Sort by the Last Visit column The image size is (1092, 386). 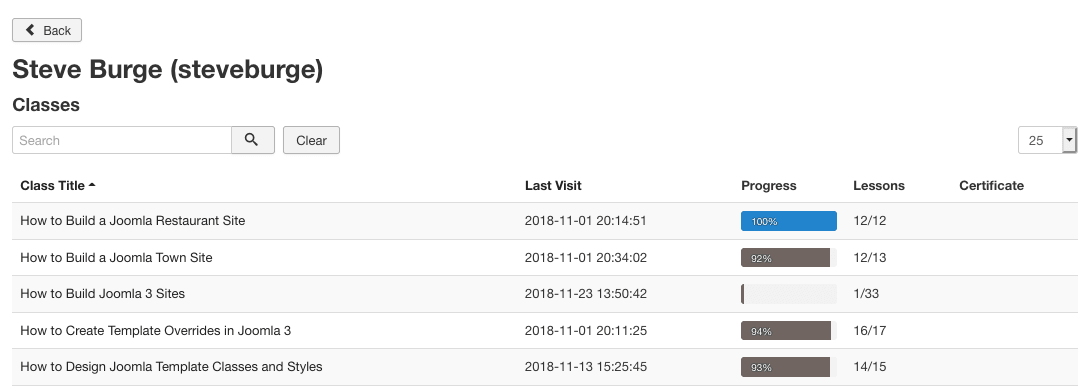coord(553,185)
